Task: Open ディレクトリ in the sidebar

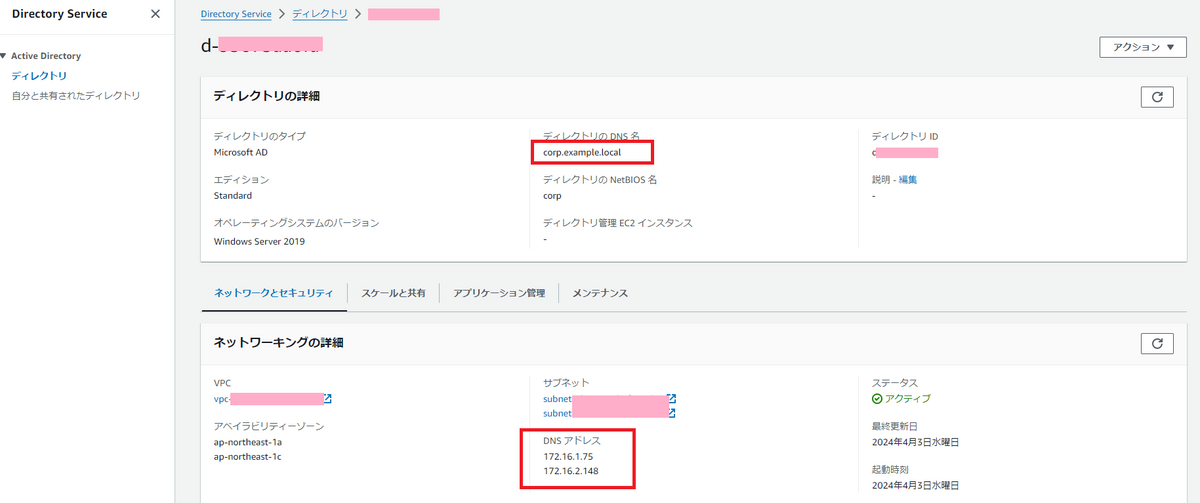Action: click(39, 76)
